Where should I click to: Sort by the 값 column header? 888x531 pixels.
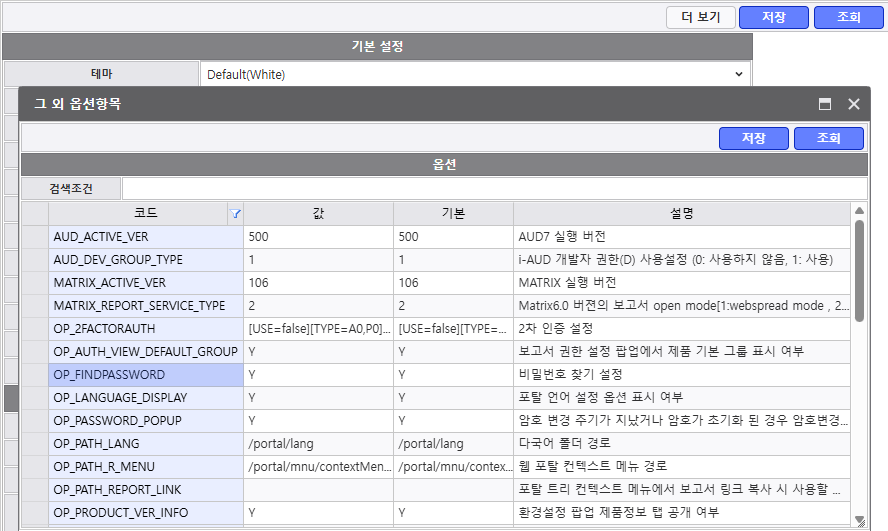318,214
